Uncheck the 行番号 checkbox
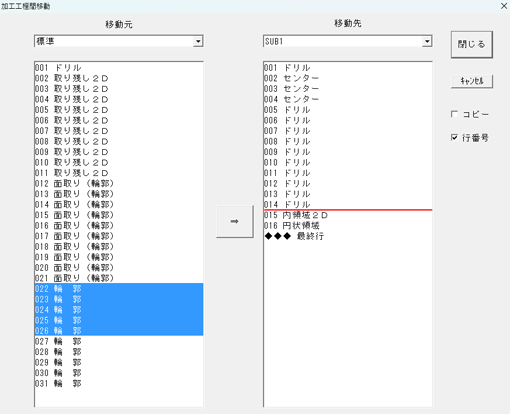The width and height of the screenshot is (510, 414). (454, 137)
